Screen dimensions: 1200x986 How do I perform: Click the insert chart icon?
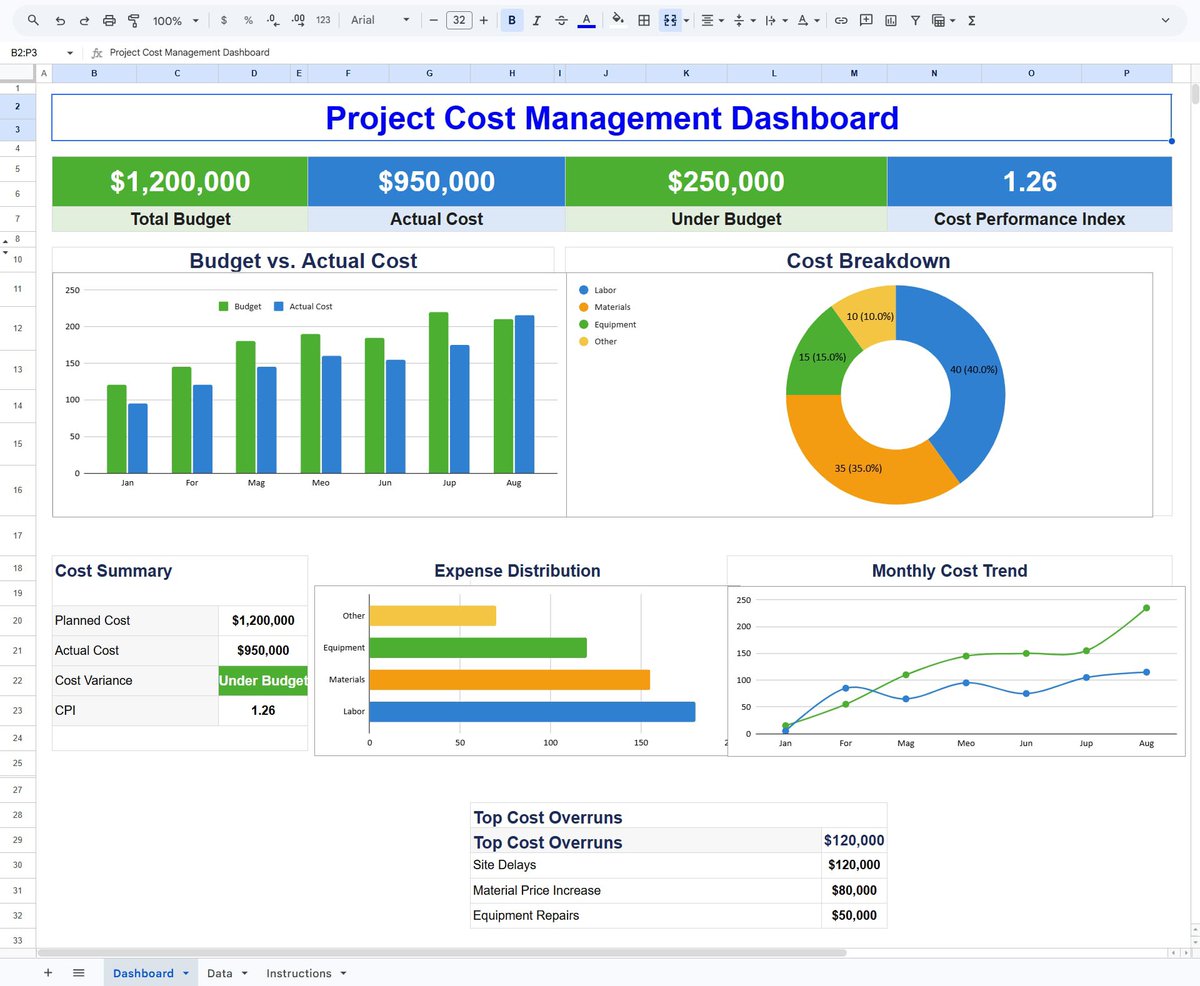[890, 20]
